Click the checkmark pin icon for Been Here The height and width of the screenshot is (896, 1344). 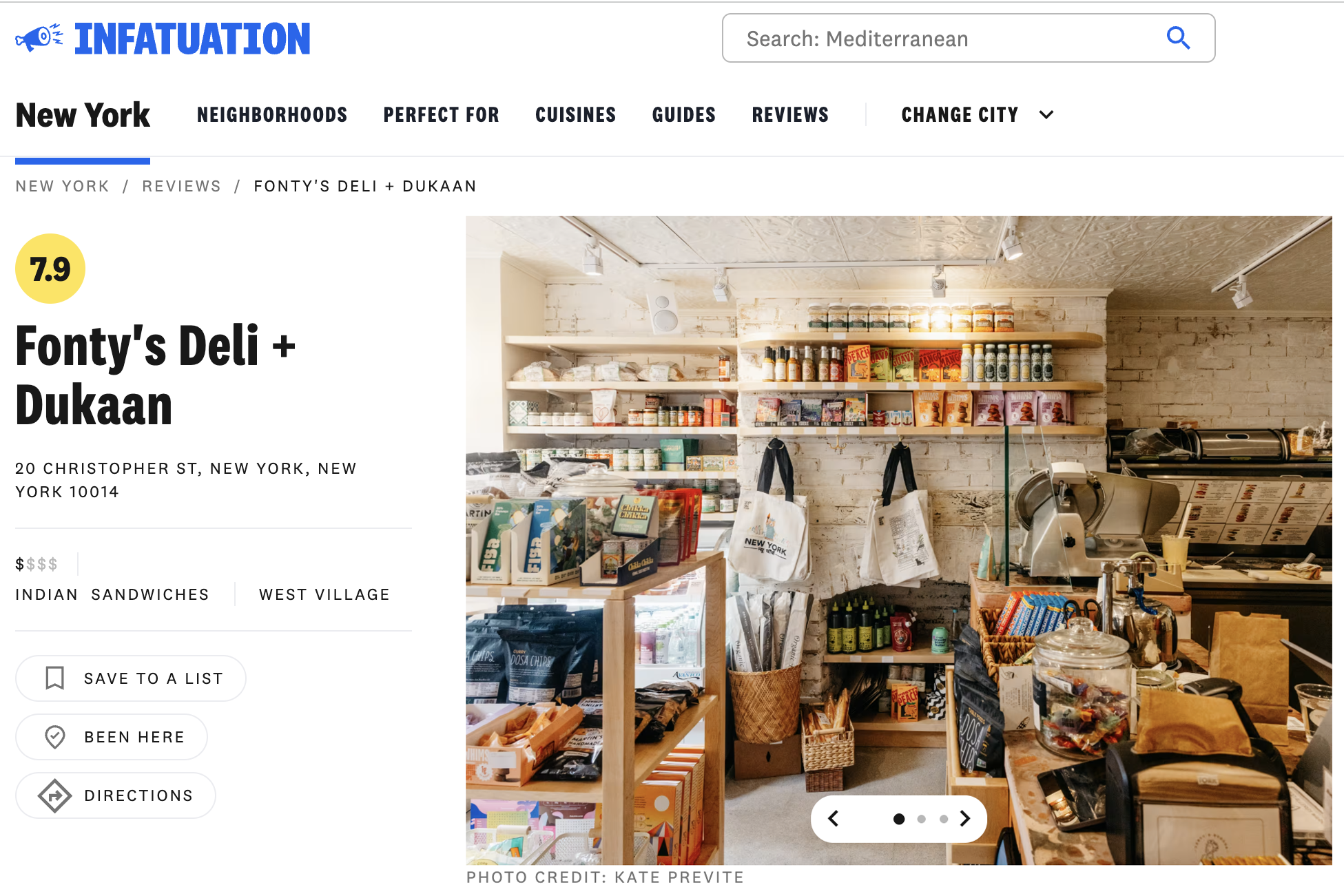point(55,737)
